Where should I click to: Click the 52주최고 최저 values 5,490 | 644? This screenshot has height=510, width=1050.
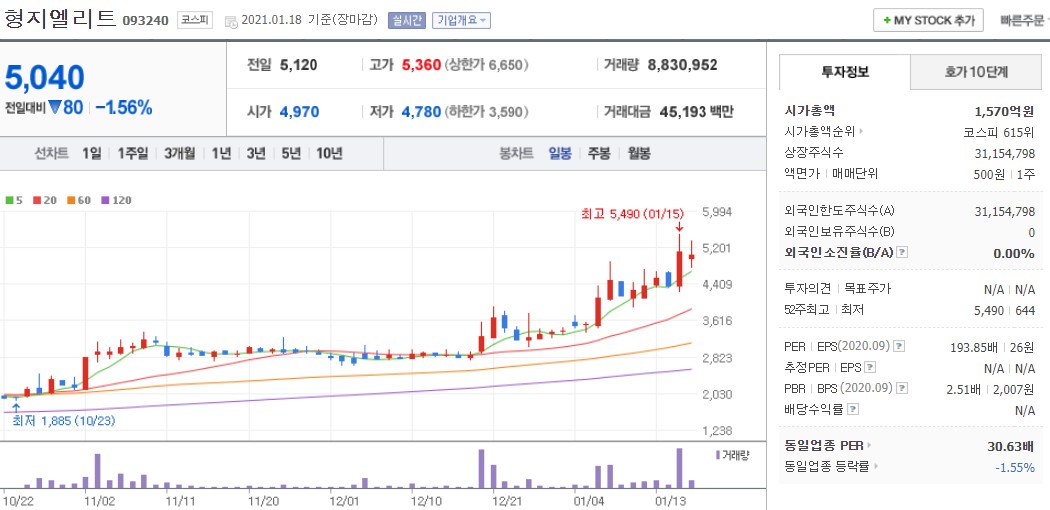(x=1004, y=310)
